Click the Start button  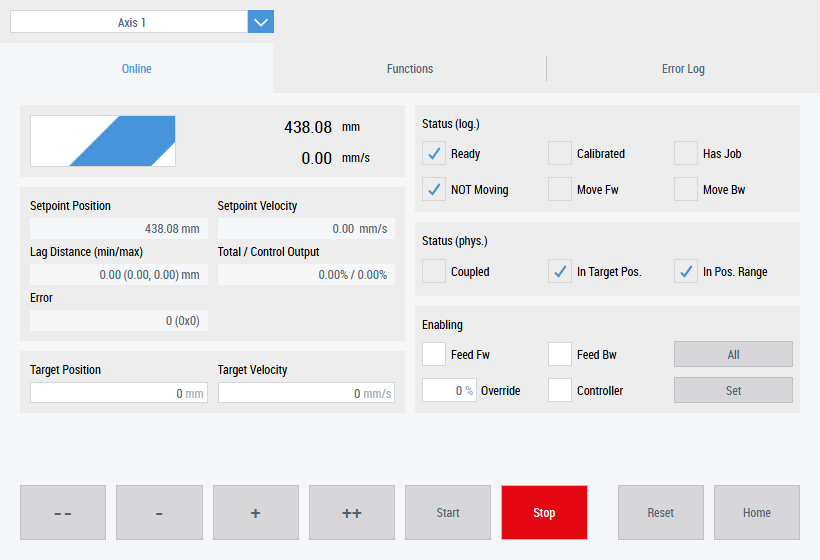click(x=448, y=512)
